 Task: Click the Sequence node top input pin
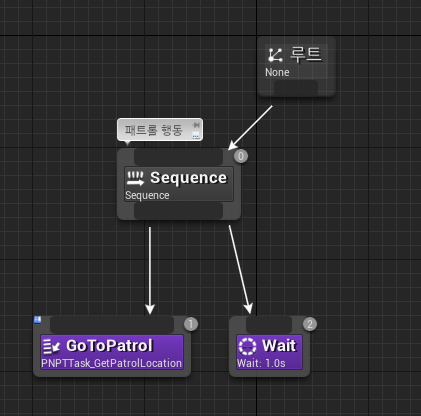(x=178, y=157)
